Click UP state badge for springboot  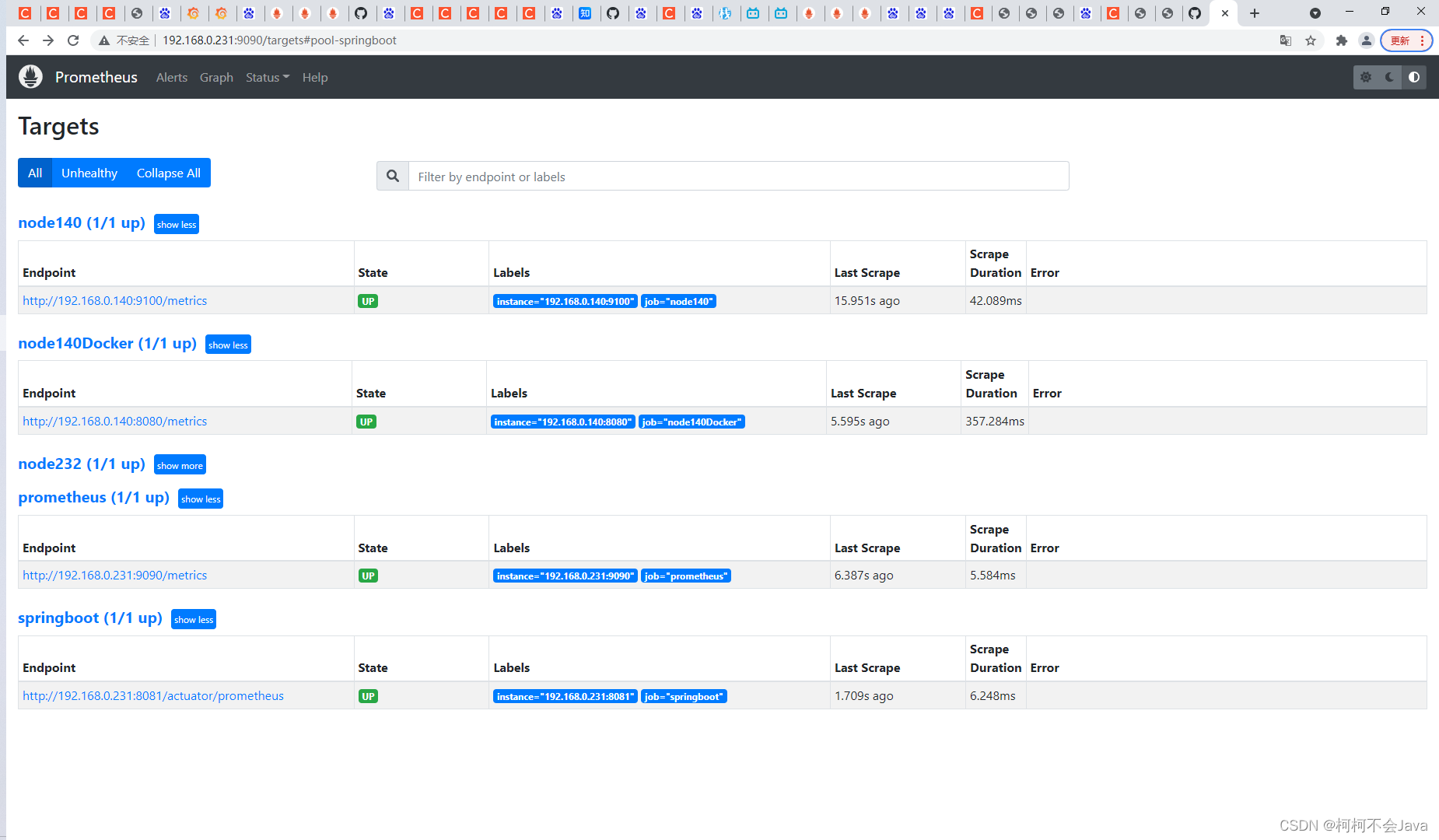(368, 696)
